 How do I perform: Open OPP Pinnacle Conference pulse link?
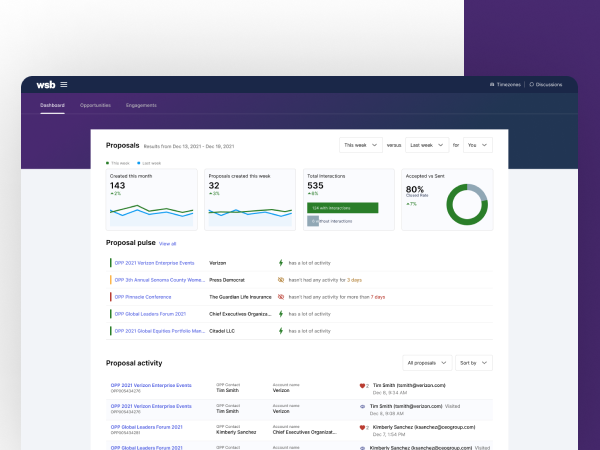point(143,297)
